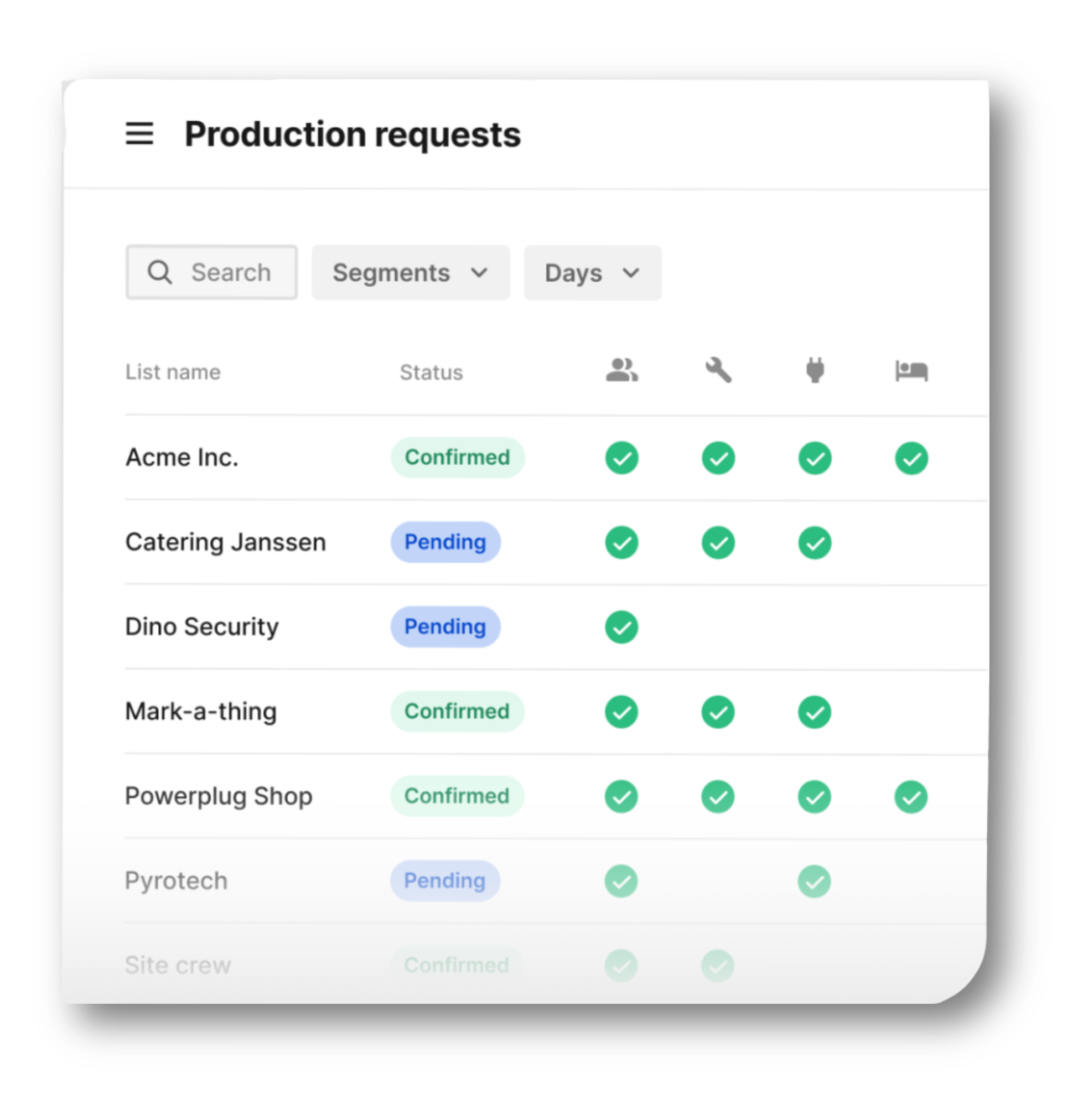
Task: Open the hamburger menu
Action: point(139,134)
